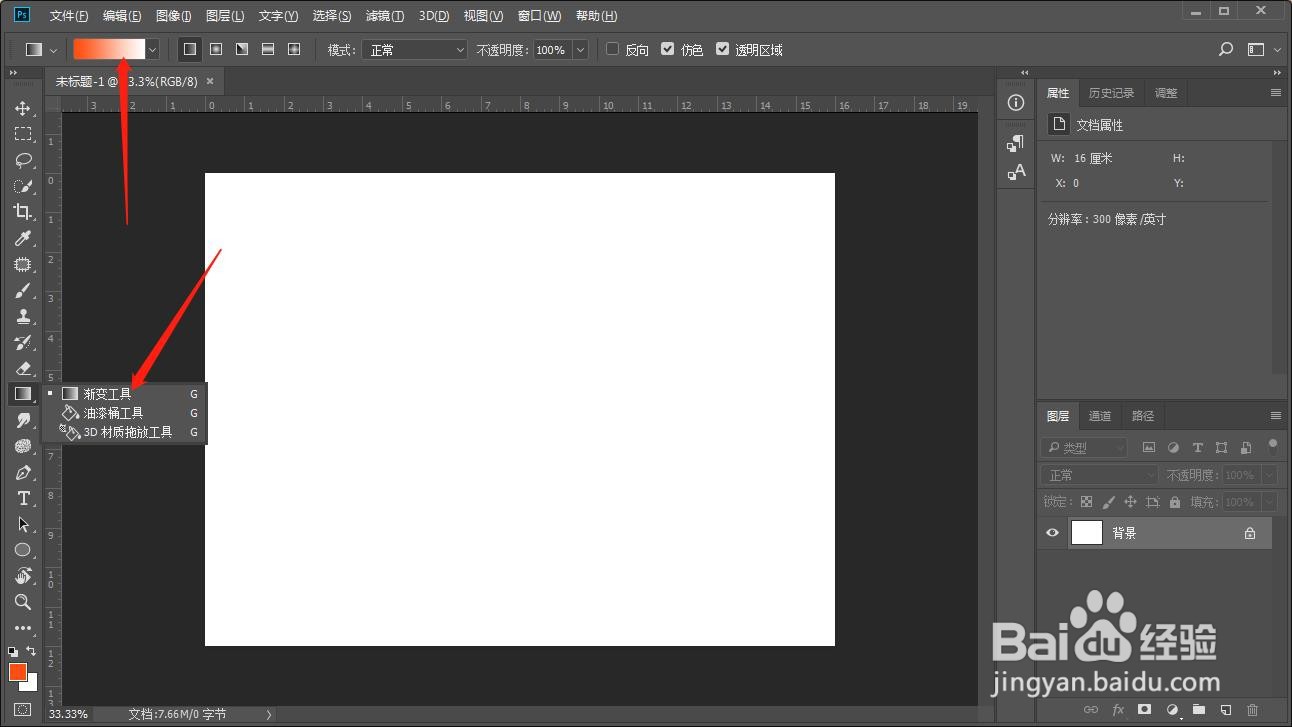Expand the status bar info arrow
Screen dimensions: 1292x727
click(x=268, y=714)
